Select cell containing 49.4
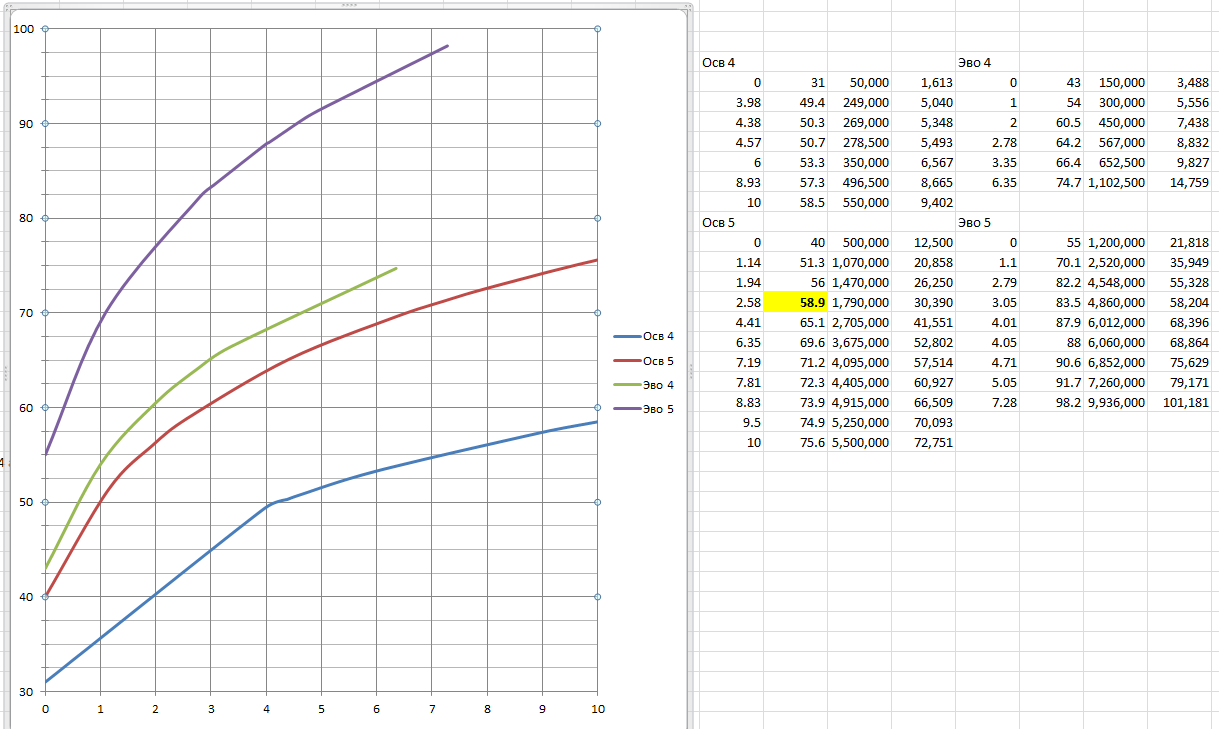Image resolution: width=1219 pixels, height=729 pixels. 795,102
